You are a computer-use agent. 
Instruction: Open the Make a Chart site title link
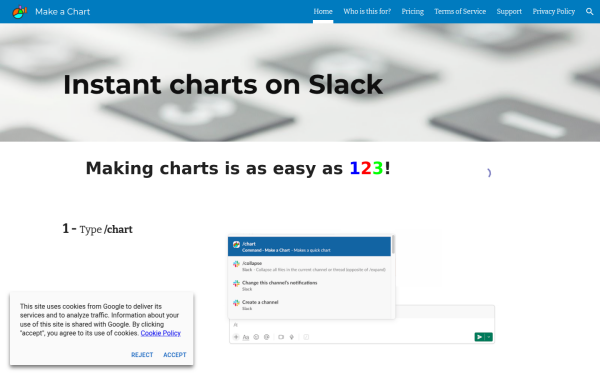point(63,12)
